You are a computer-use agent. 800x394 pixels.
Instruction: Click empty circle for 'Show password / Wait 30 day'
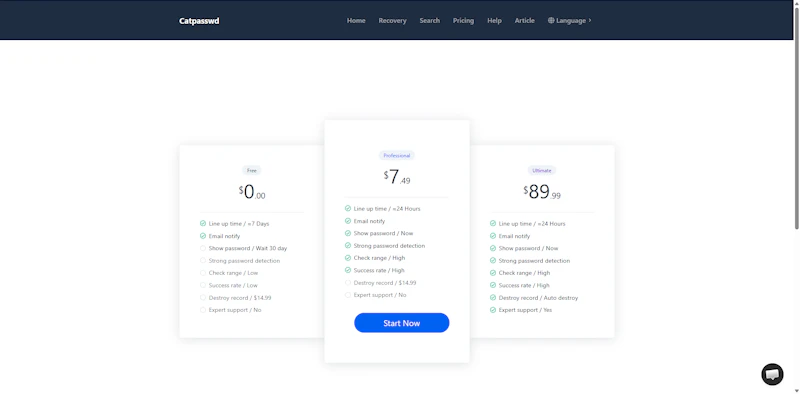pyautogui.click(x=203, y=249)
